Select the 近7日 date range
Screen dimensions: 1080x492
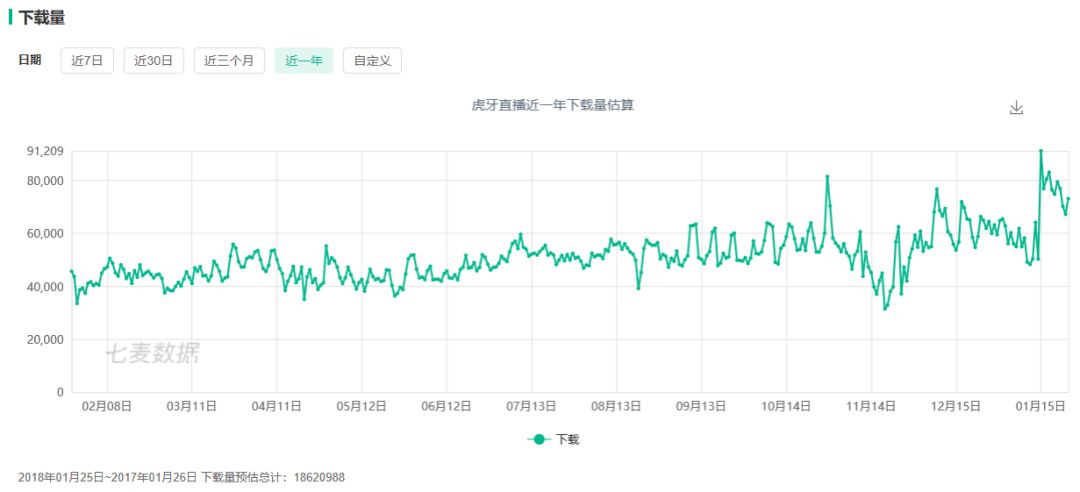pyautogui.click(x=88, y=60)
